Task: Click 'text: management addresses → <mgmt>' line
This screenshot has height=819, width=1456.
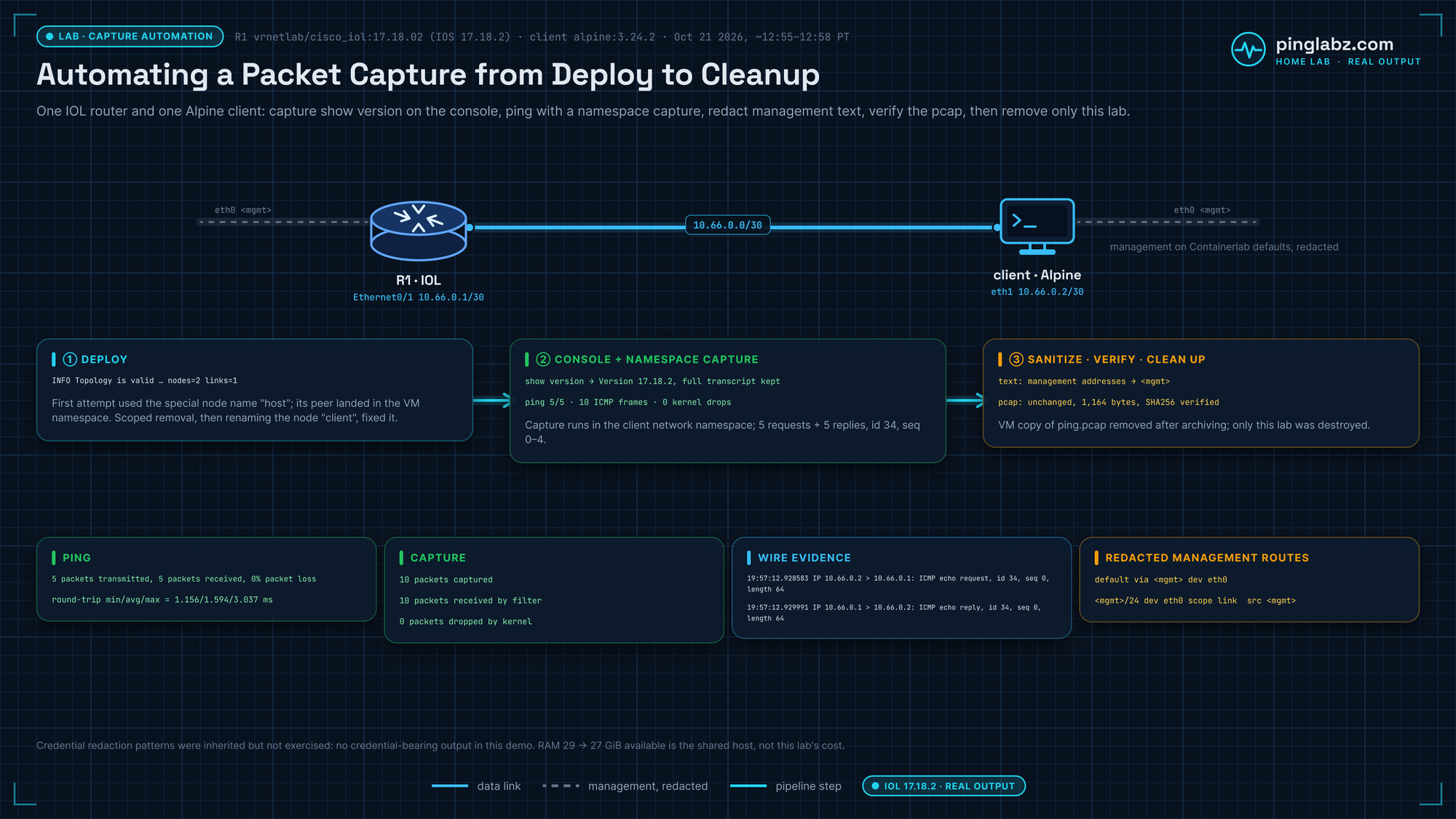Action: (1084, 381)
